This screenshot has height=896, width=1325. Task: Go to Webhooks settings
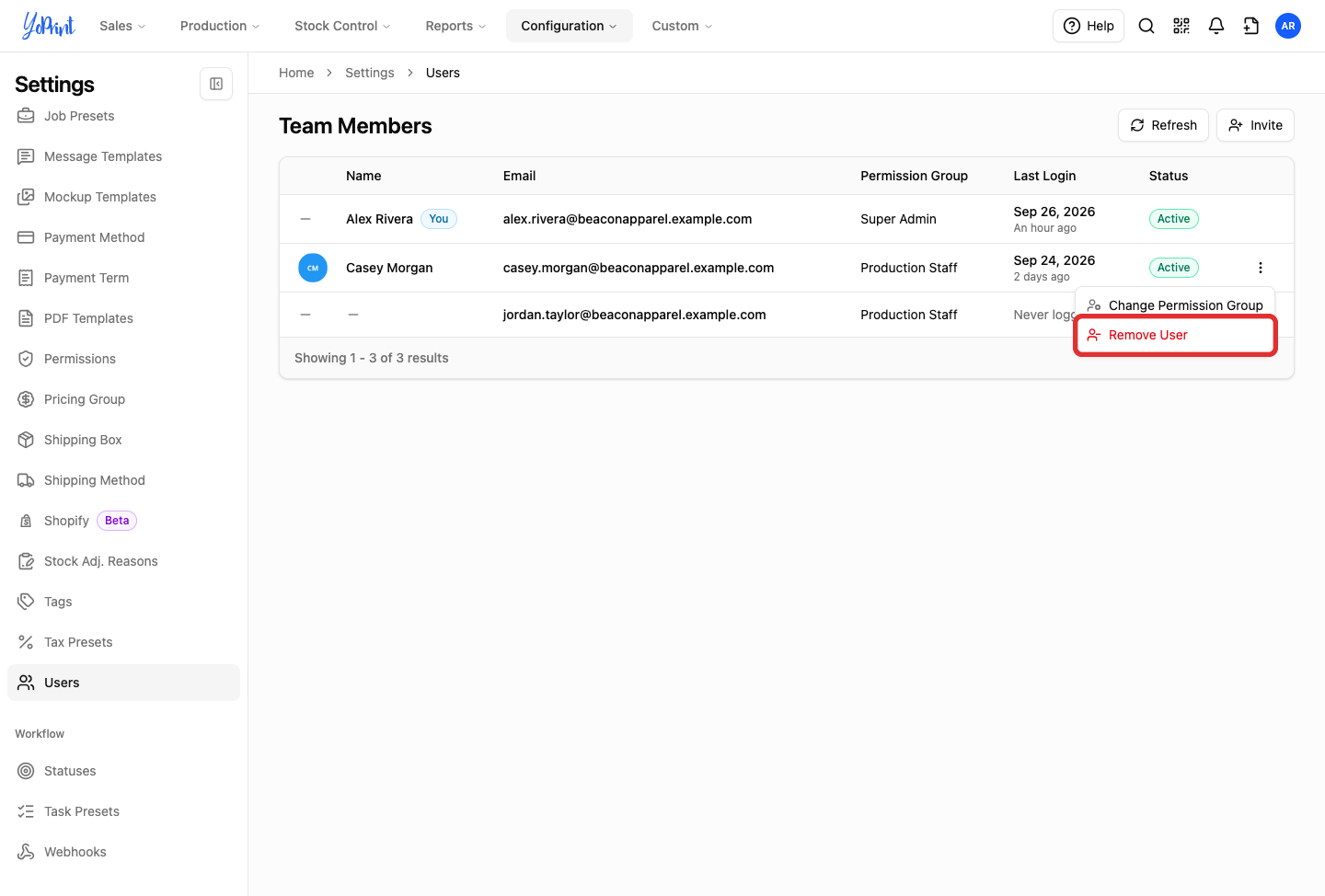tap(123, 852)
